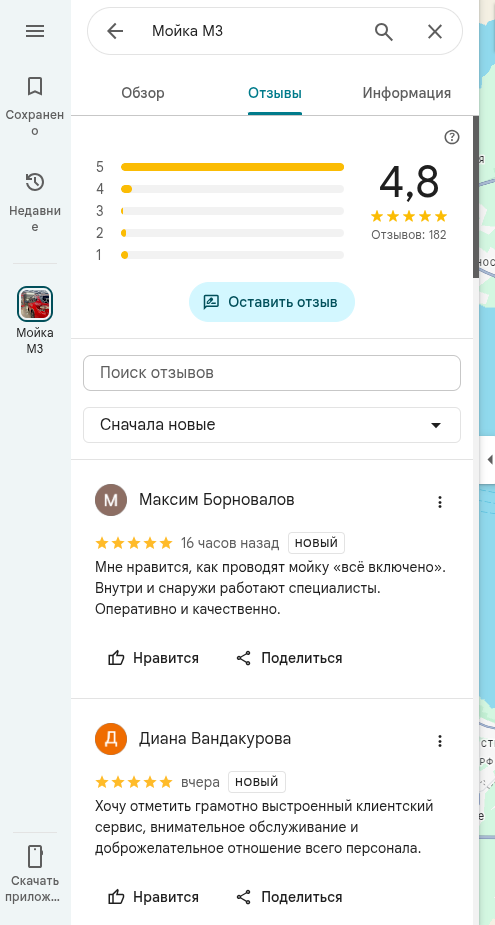
Task: Clear search with the X icon
Action: point(435,31)
